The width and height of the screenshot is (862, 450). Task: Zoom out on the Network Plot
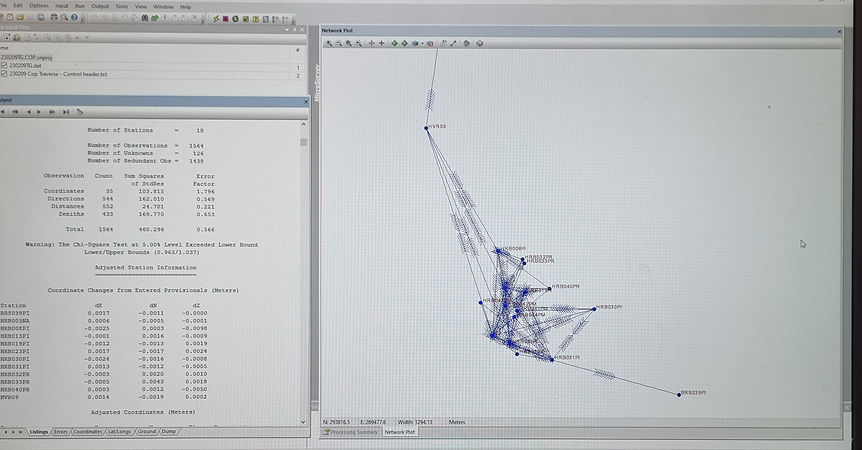[x=339, y=43]
